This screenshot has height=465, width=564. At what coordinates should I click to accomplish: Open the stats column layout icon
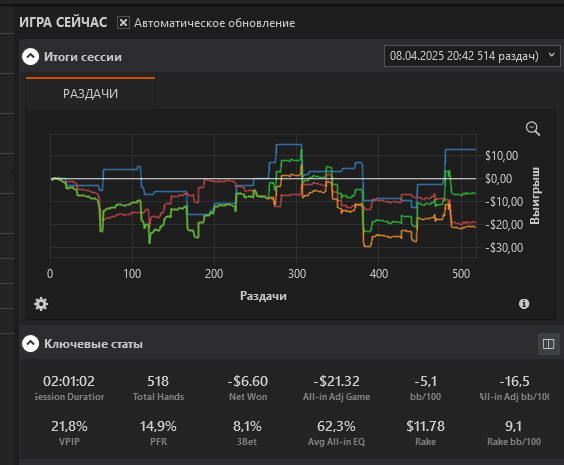548,344
